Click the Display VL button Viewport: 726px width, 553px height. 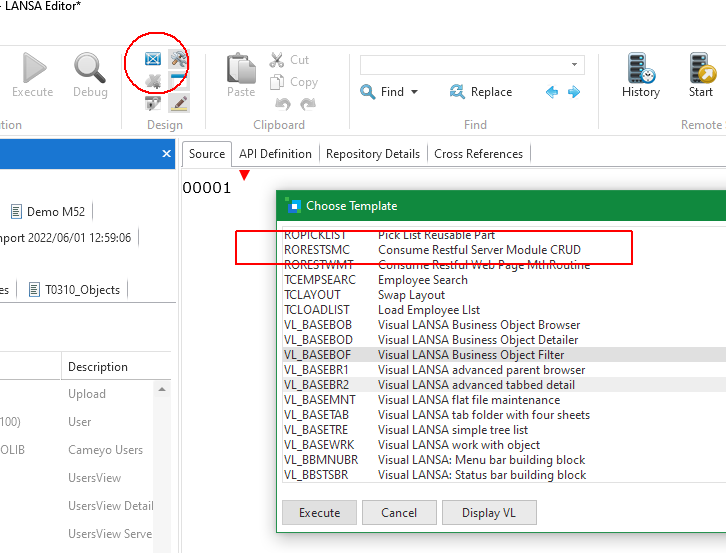pyautogui.click(x=488, y=513)
